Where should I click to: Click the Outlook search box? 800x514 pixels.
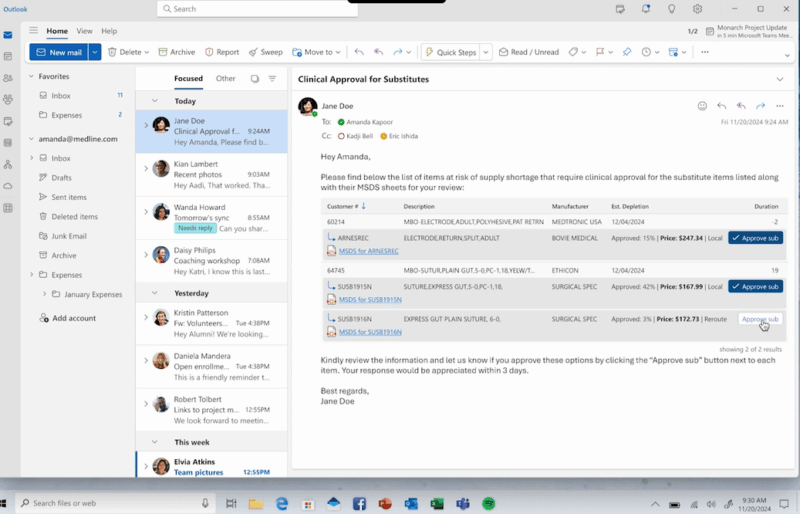[257, 9]
